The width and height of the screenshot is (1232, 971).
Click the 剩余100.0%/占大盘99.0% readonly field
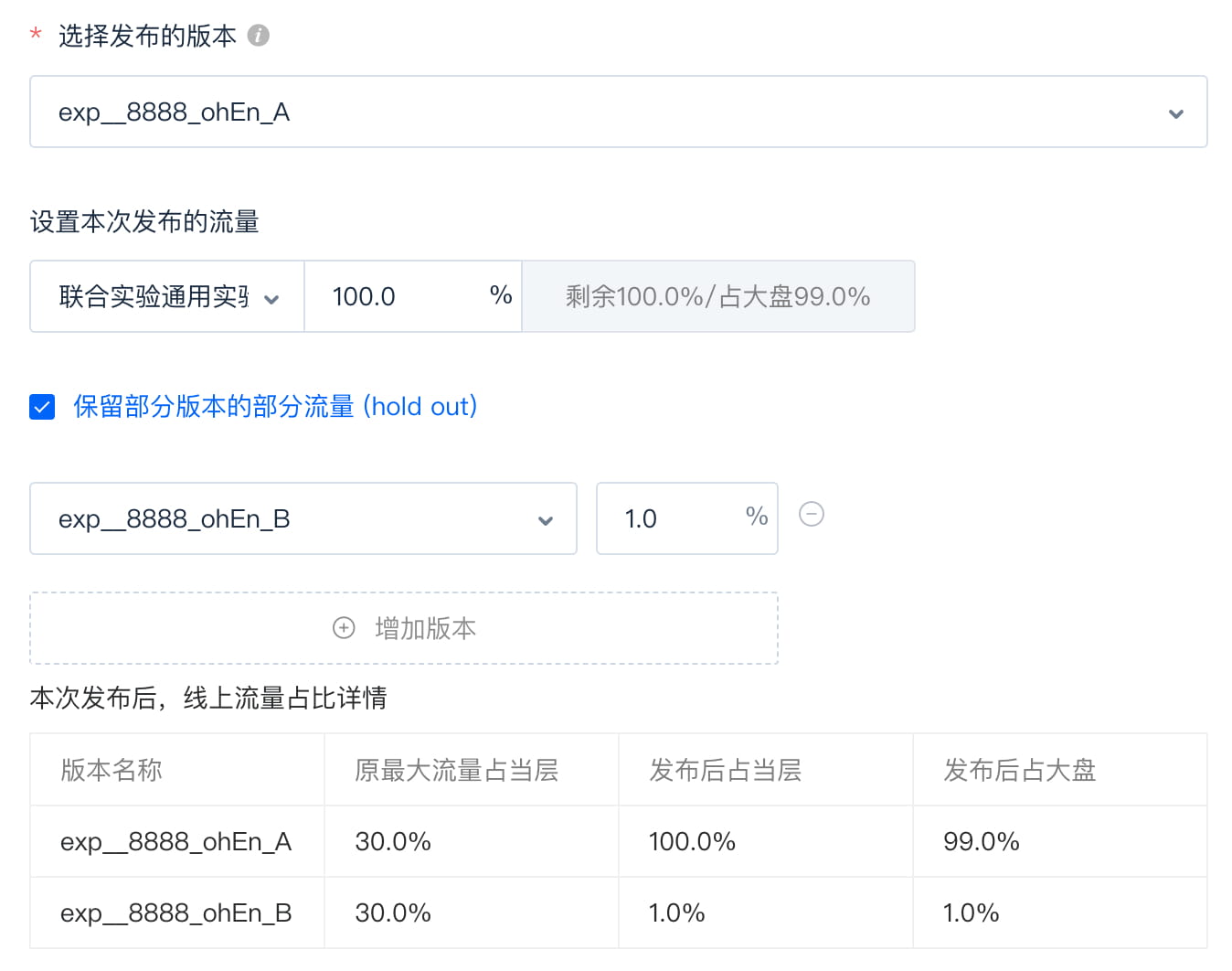coord(718,296)
